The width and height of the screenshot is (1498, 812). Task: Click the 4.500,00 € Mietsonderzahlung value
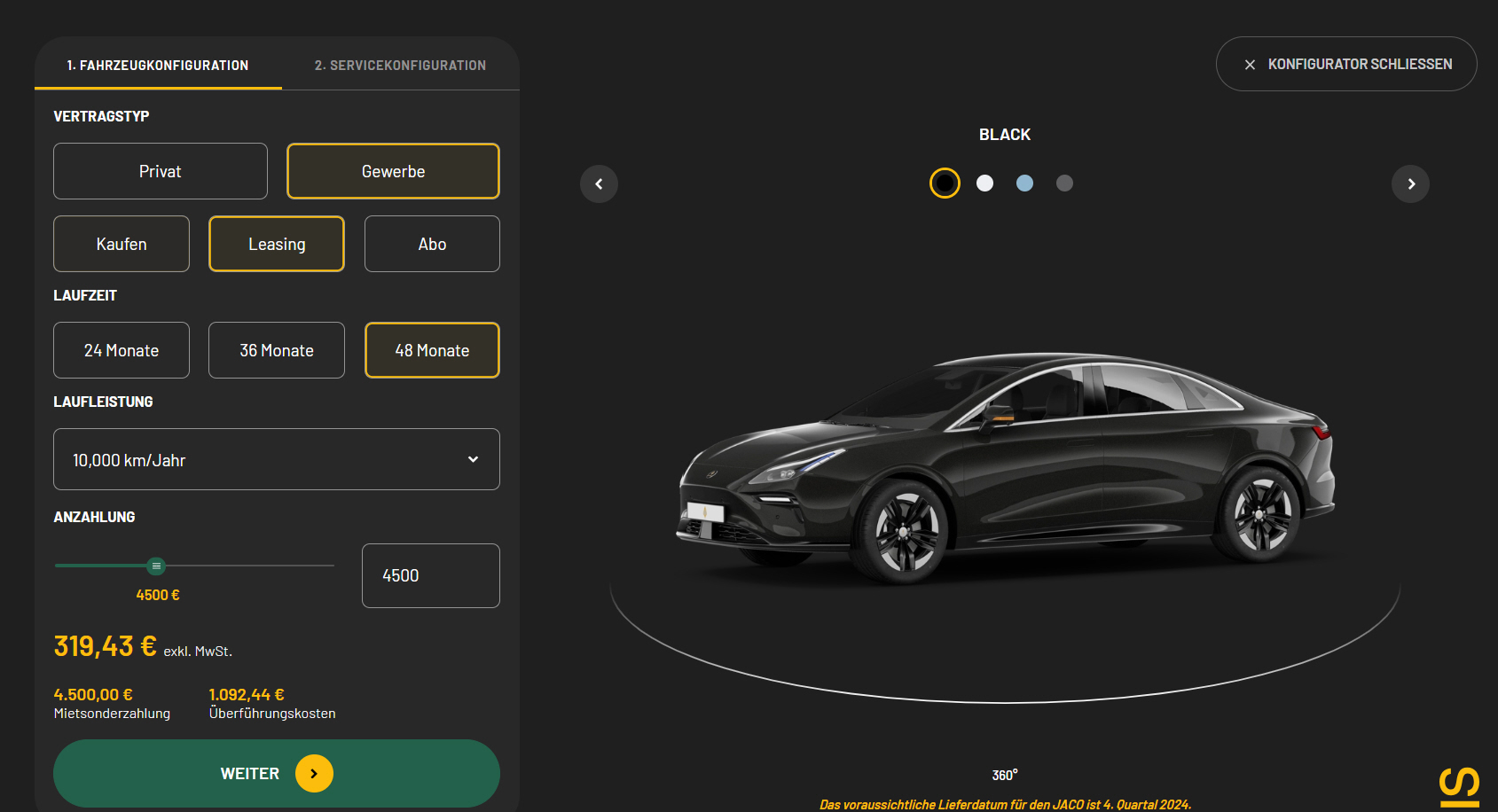(x=93, y=695)
